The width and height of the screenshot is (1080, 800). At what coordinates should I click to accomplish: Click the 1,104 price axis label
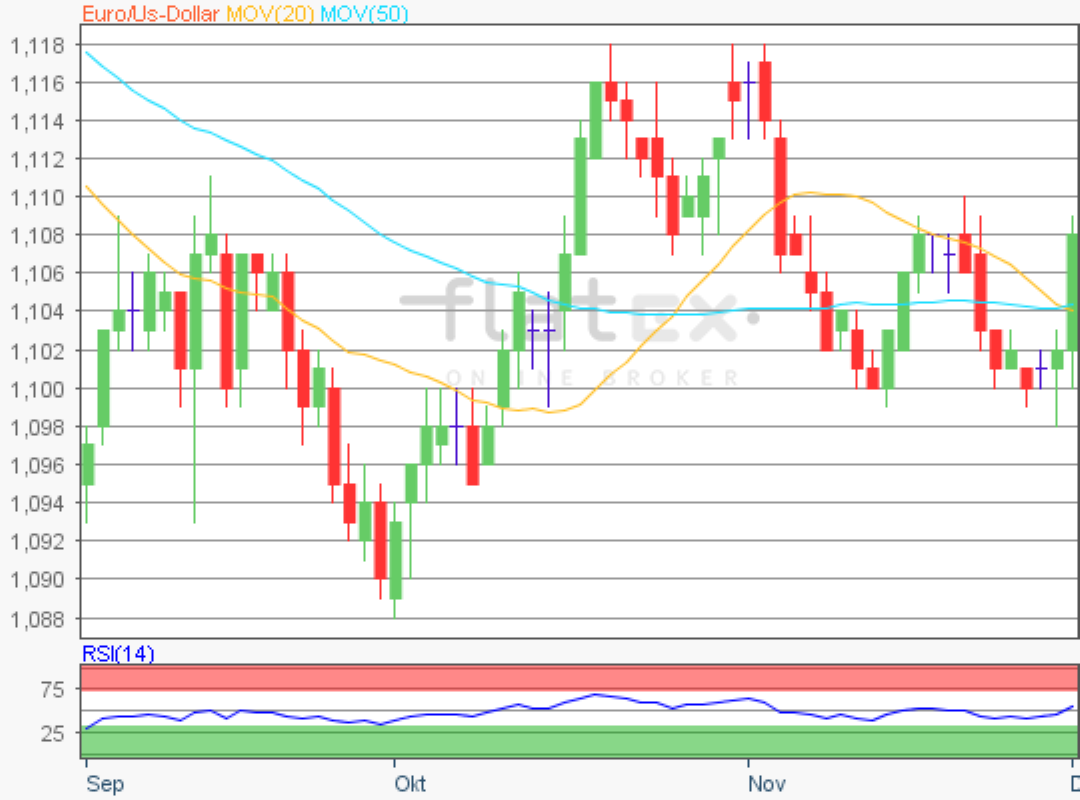(x=39, y=312)
